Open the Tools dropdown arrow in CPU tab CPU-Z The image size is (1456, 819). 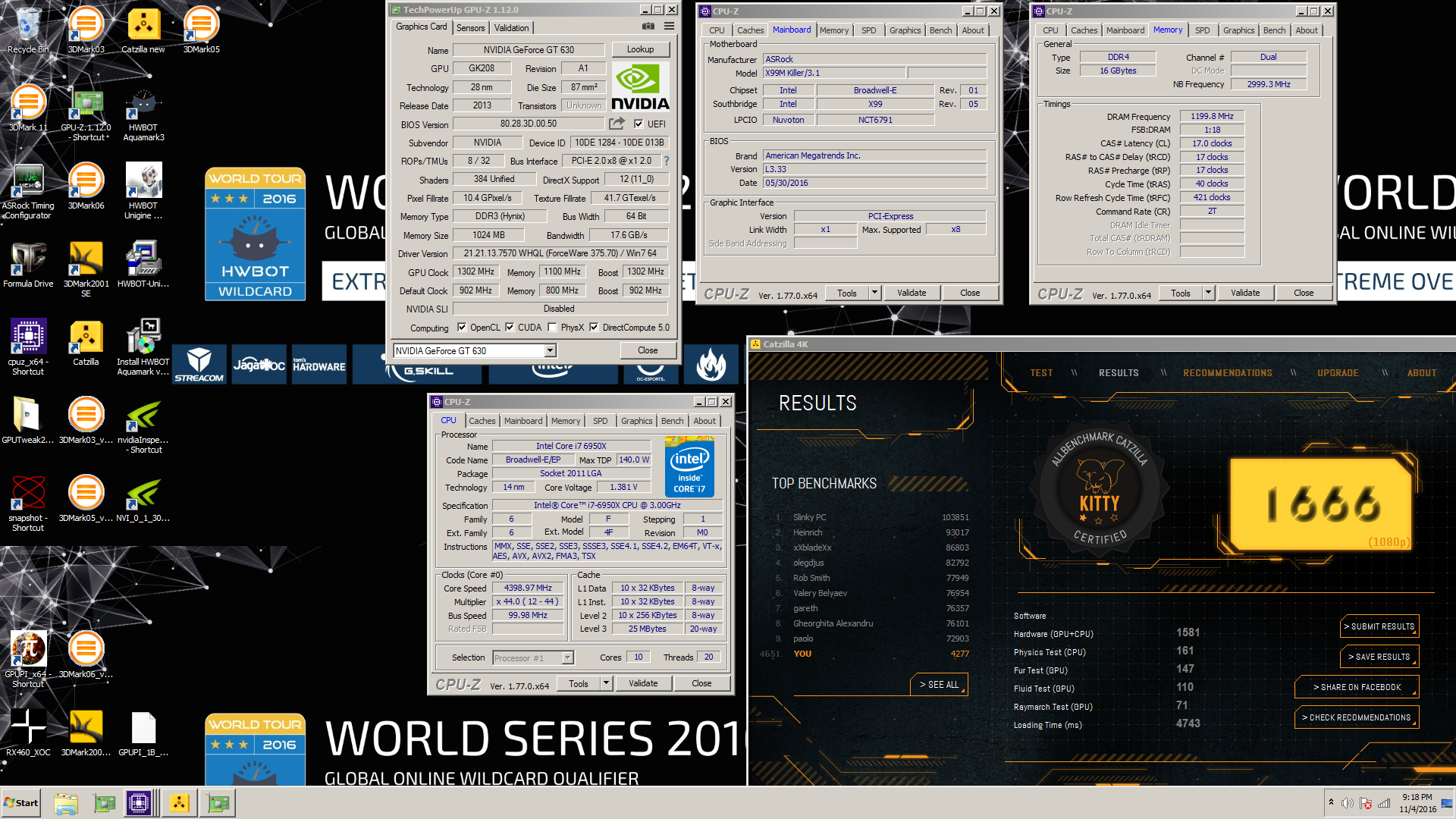pos(606,683)
